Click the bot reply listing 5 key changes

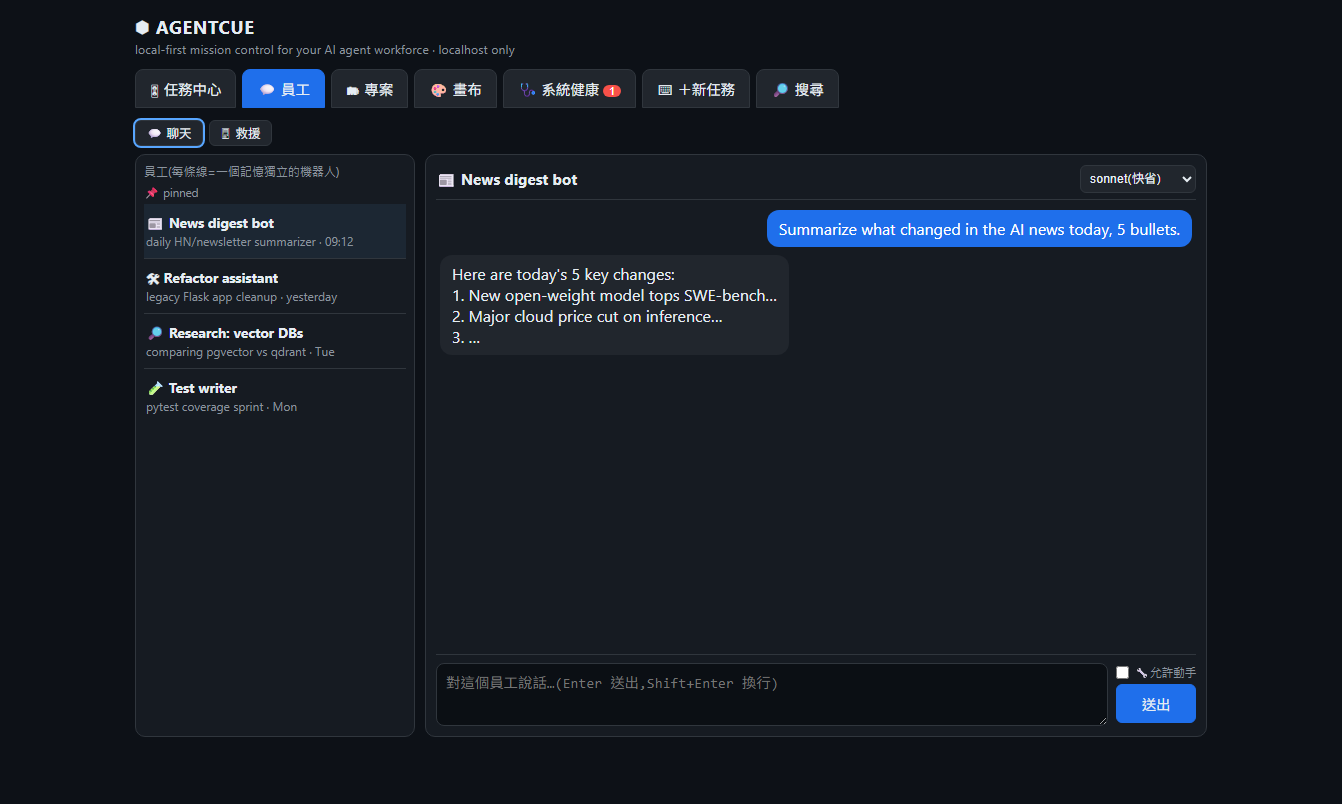[x=614, y=305]
